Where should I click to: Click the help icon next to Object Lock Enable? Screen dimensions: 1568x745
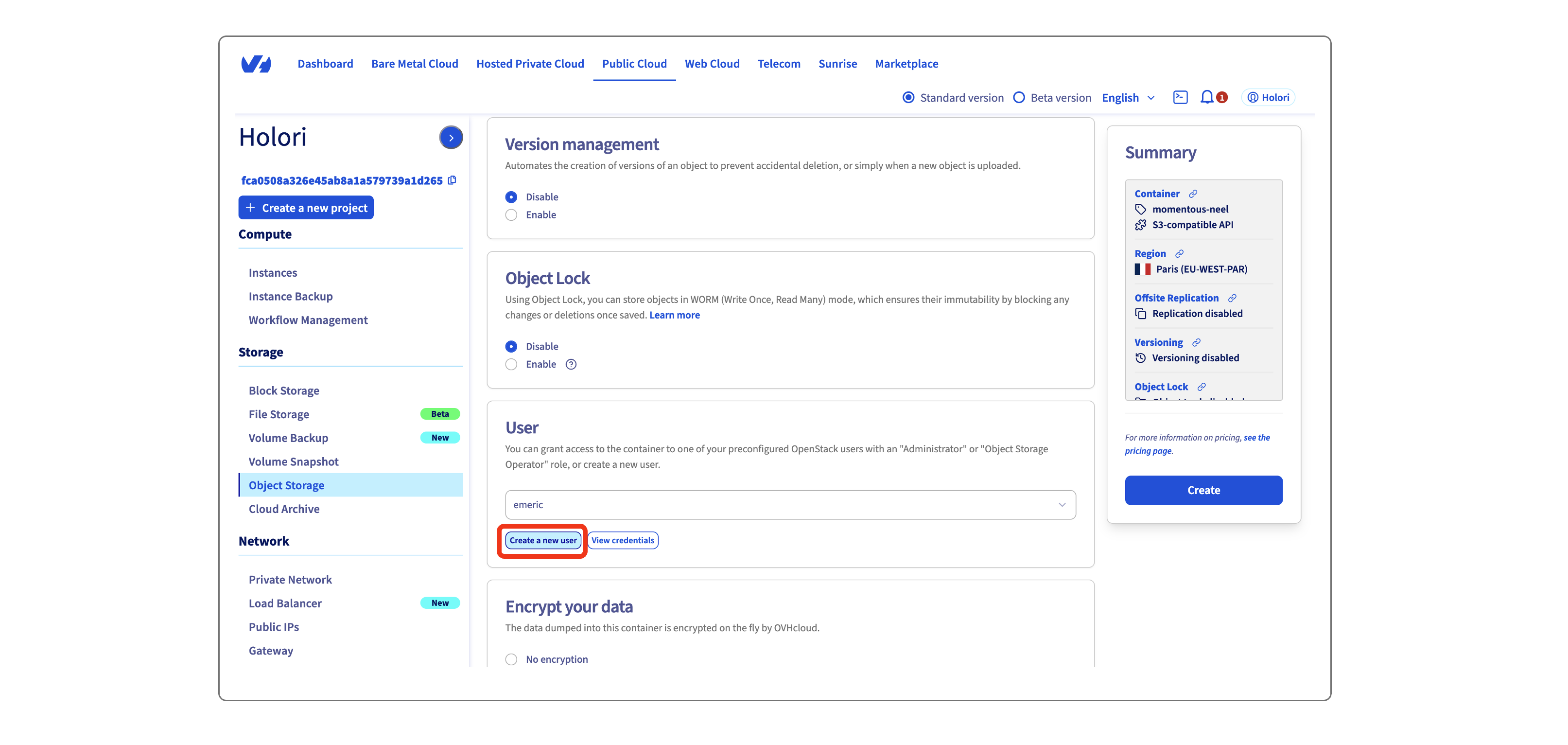(x=571, y=364)
